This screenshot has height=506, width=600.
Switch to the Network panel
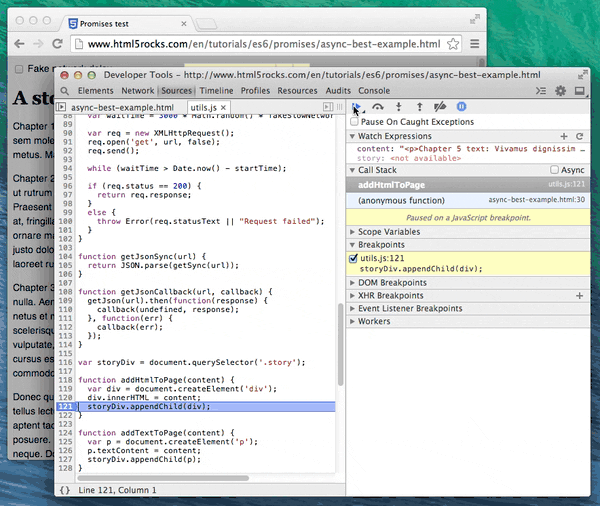tap(138, 91)
